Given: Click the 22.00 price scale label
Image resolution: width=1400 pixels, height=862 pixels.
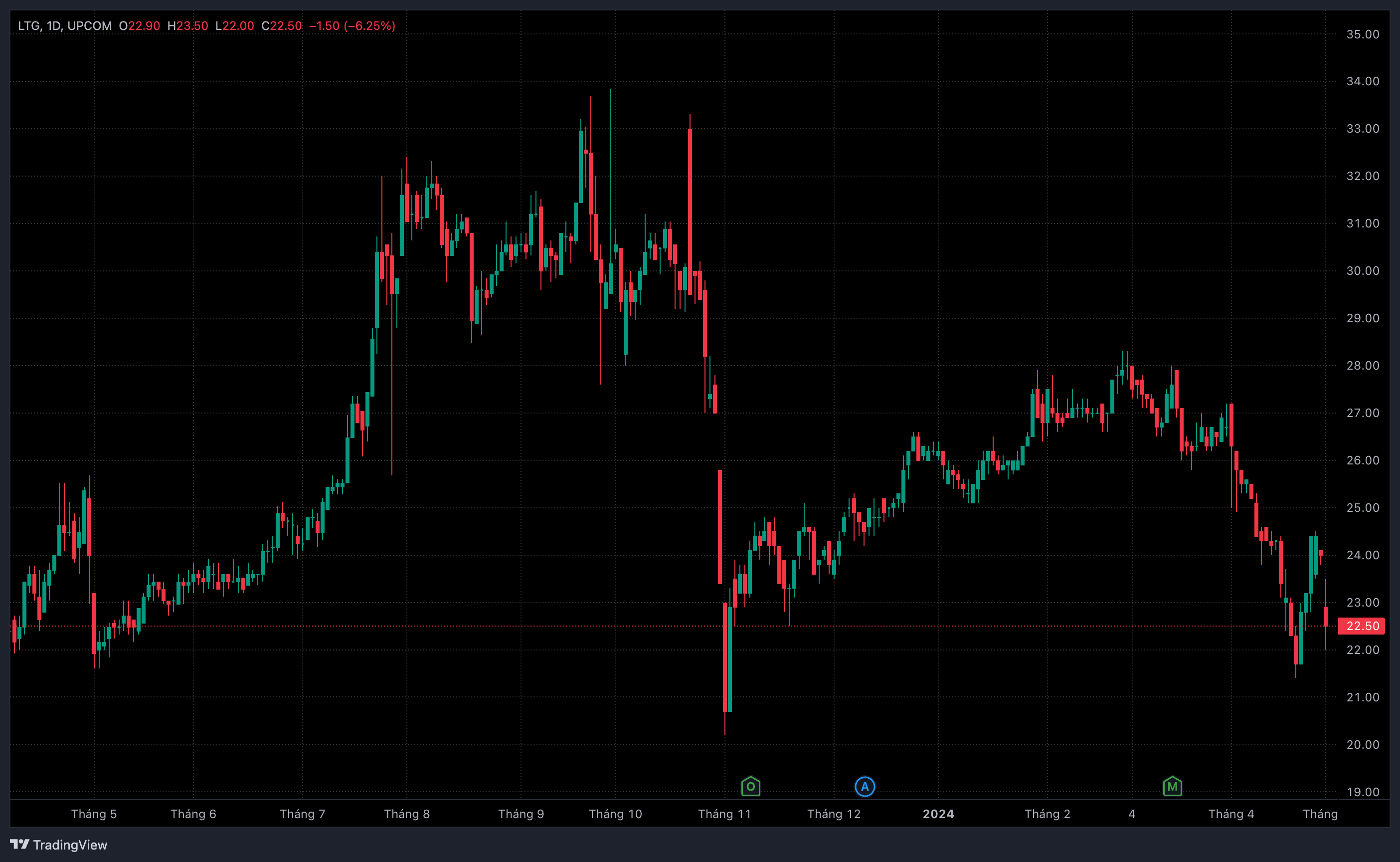Looking at the screenshot, I should point(1363,649).
